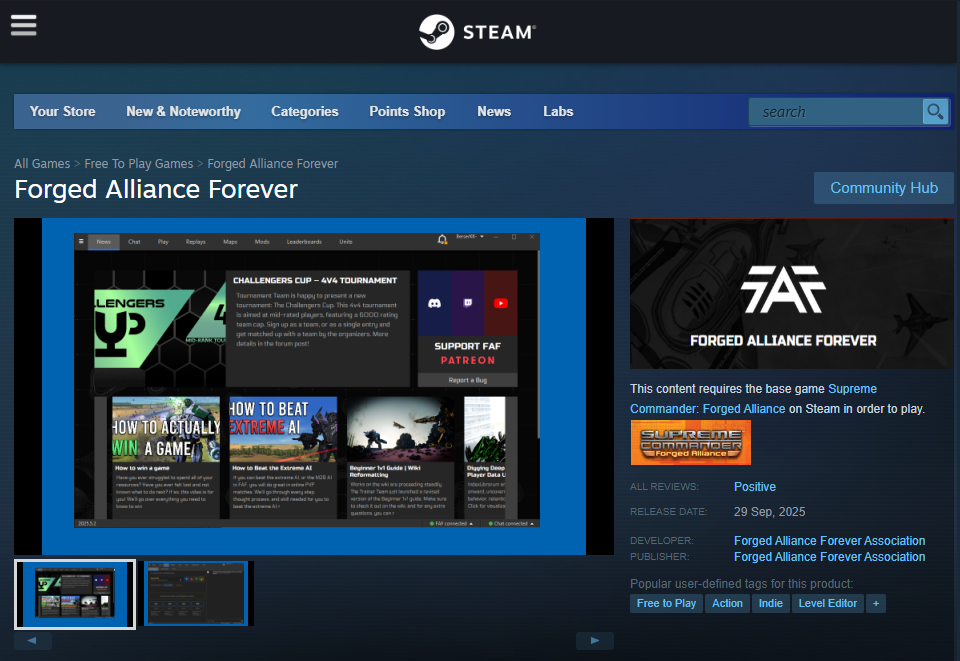Image resolution: width=960 pixels, height=661 pixels.
Task: Select the second screenshot thumbnail
Action: pyautogui.click(x=196, y=594)
